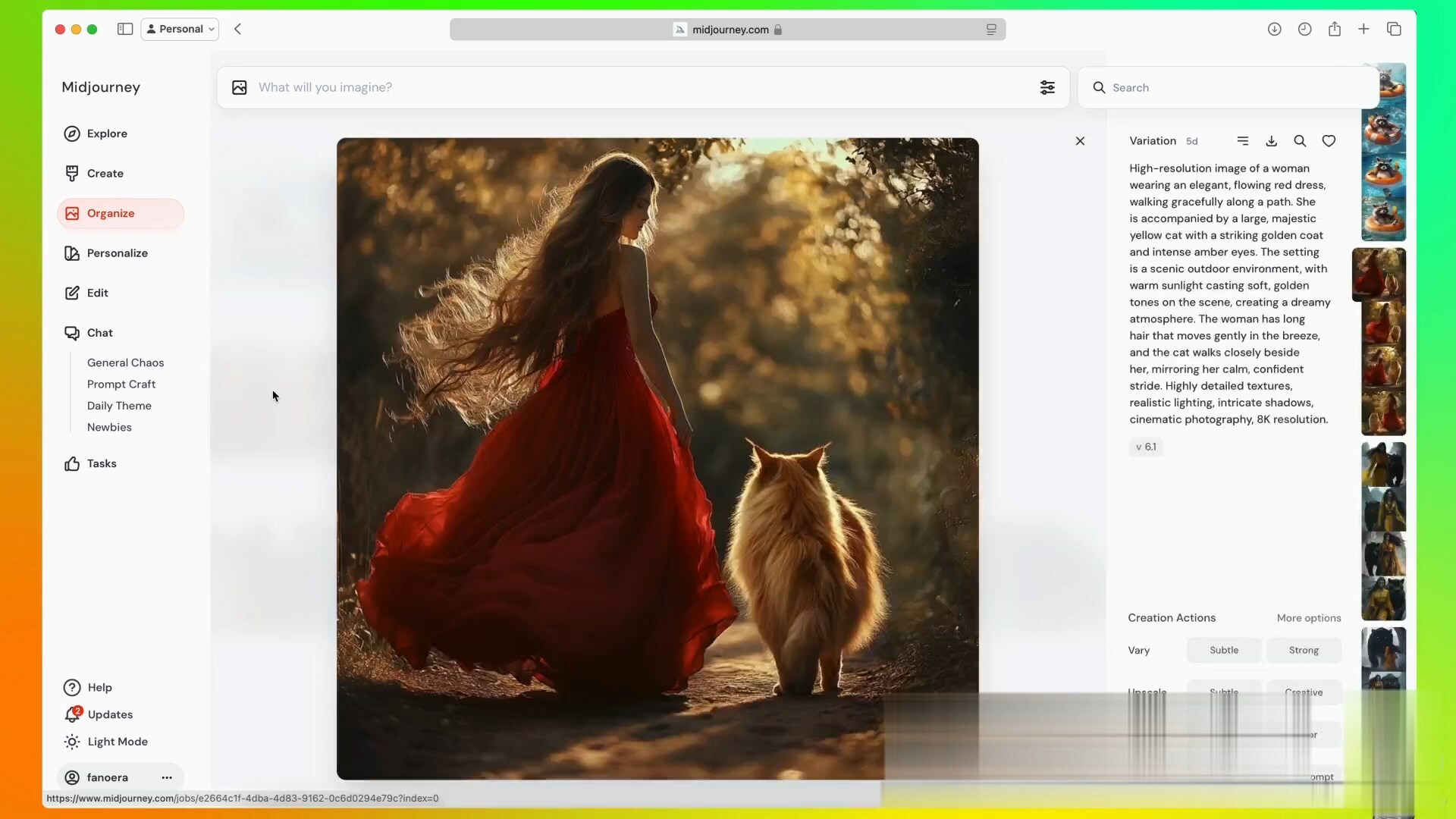Open the fanoera account profile
Image resolution: width=1456 pixels, height=819 pixels.
[x=107, y=777]
